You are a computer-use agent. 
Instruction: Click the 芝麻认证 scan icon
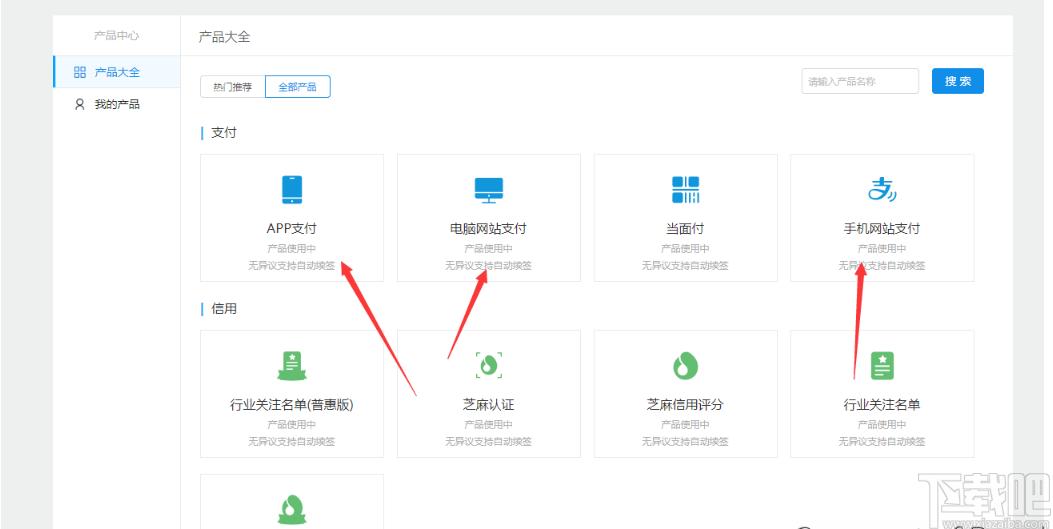coord(488,365)
